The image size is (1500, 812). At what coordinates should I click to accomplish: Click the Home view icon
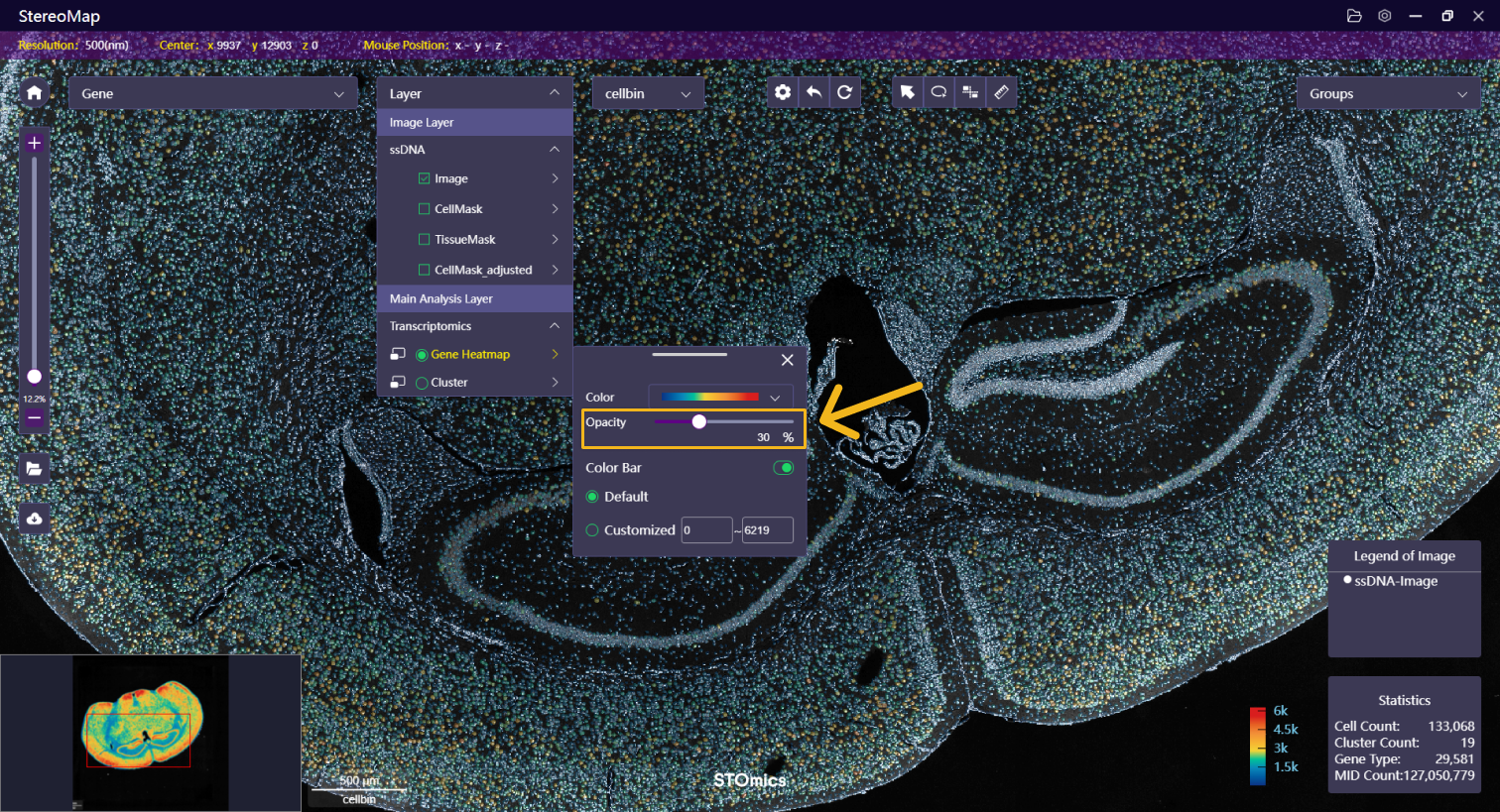coord(35,93)
